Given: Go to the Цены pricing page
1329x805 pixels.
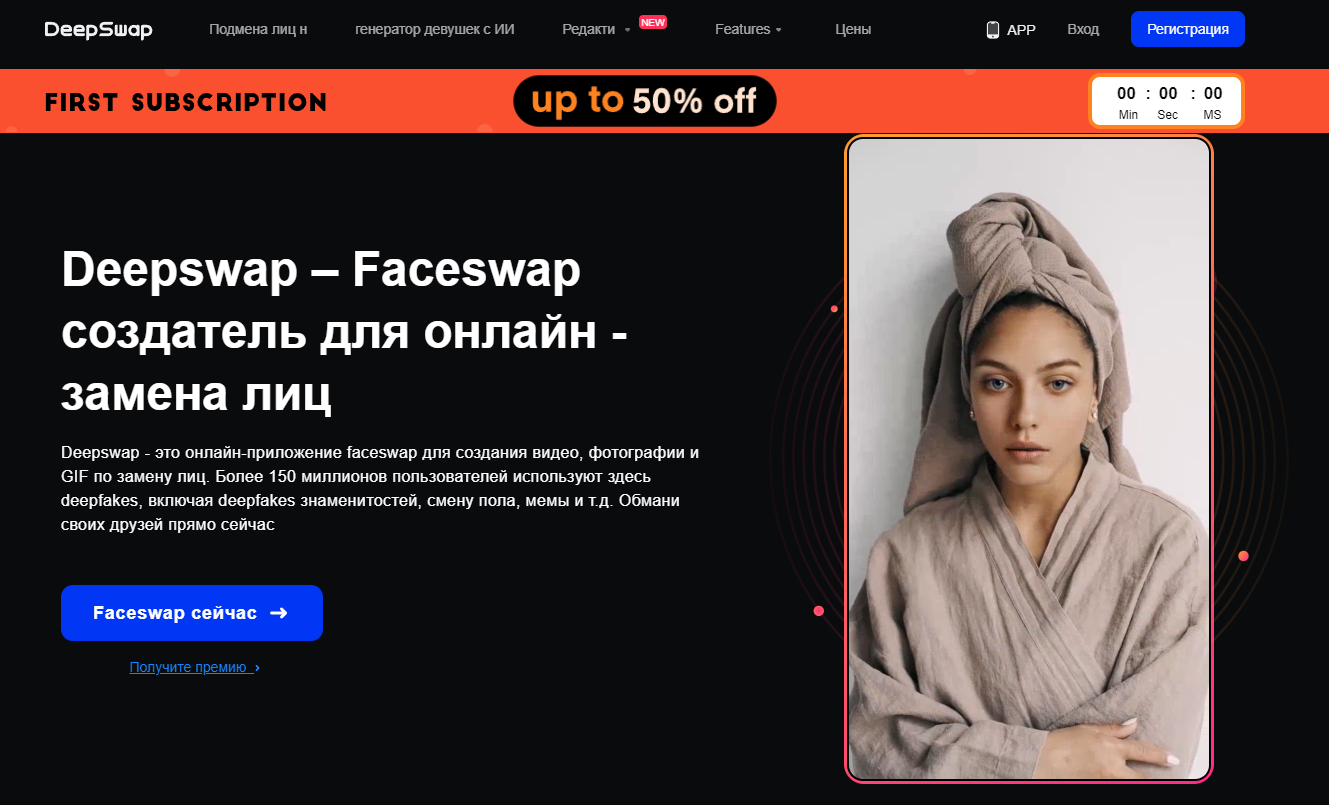Looking at the screenshot, I should [x=853, y=30].
